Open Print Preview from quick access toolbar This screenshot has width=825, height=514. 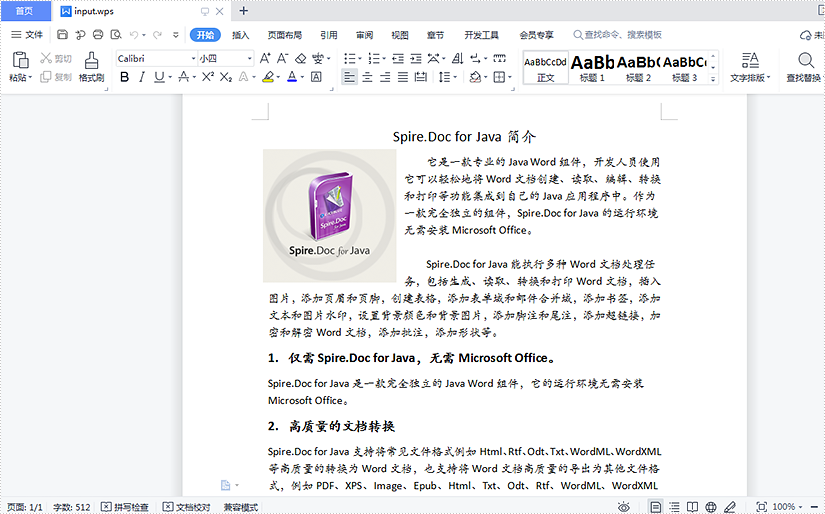[116, 35]
